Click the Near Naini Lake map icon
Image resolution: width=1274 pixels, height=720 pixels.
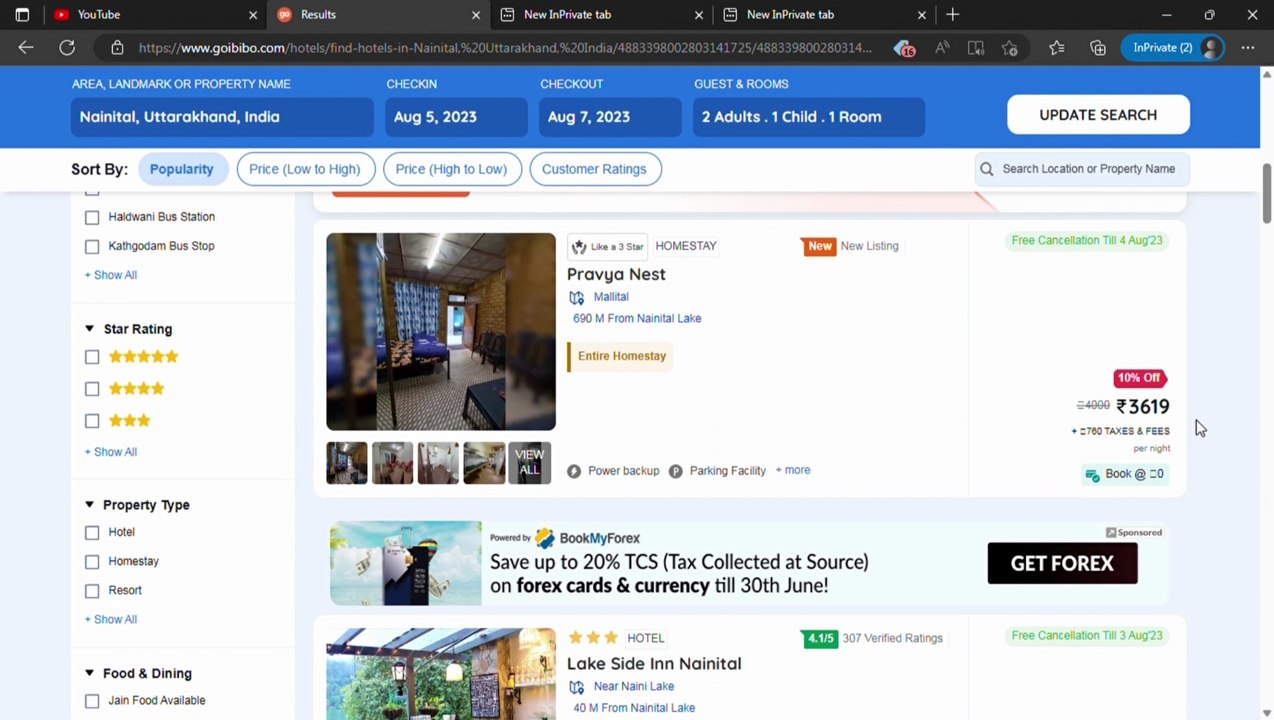(576, 687)
